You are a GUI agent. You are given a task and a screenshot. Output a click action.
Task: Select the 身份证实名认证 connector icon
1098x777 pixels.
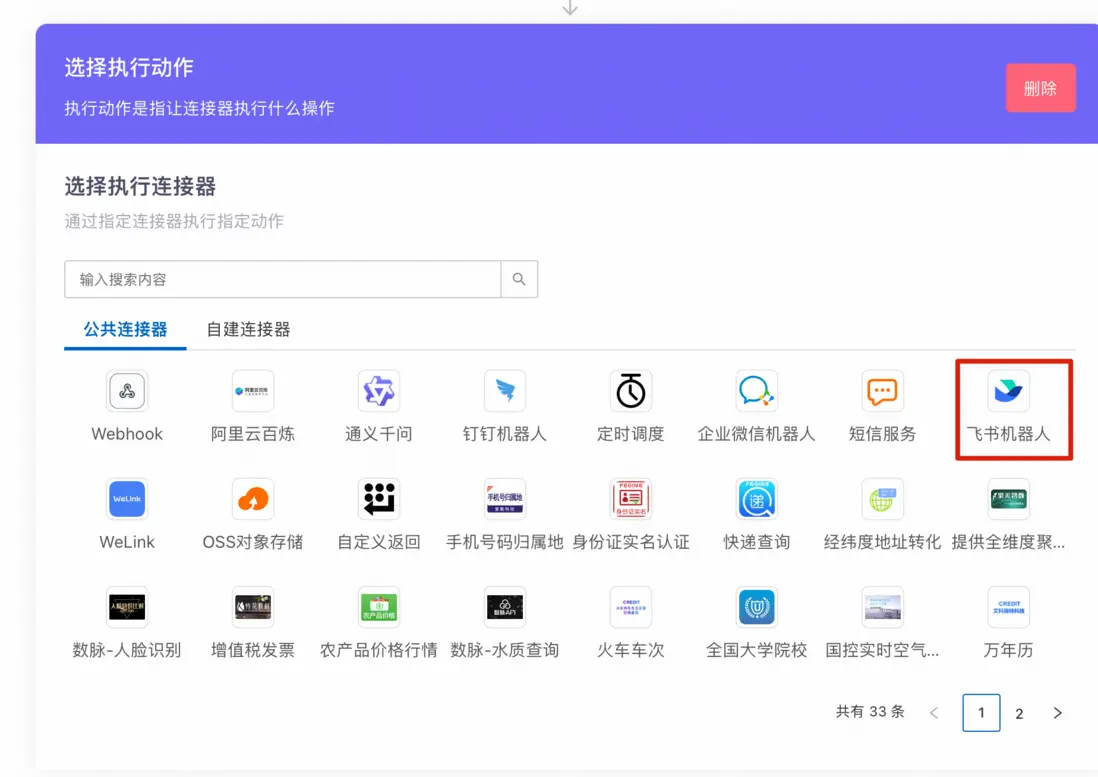tap(631, 498)
